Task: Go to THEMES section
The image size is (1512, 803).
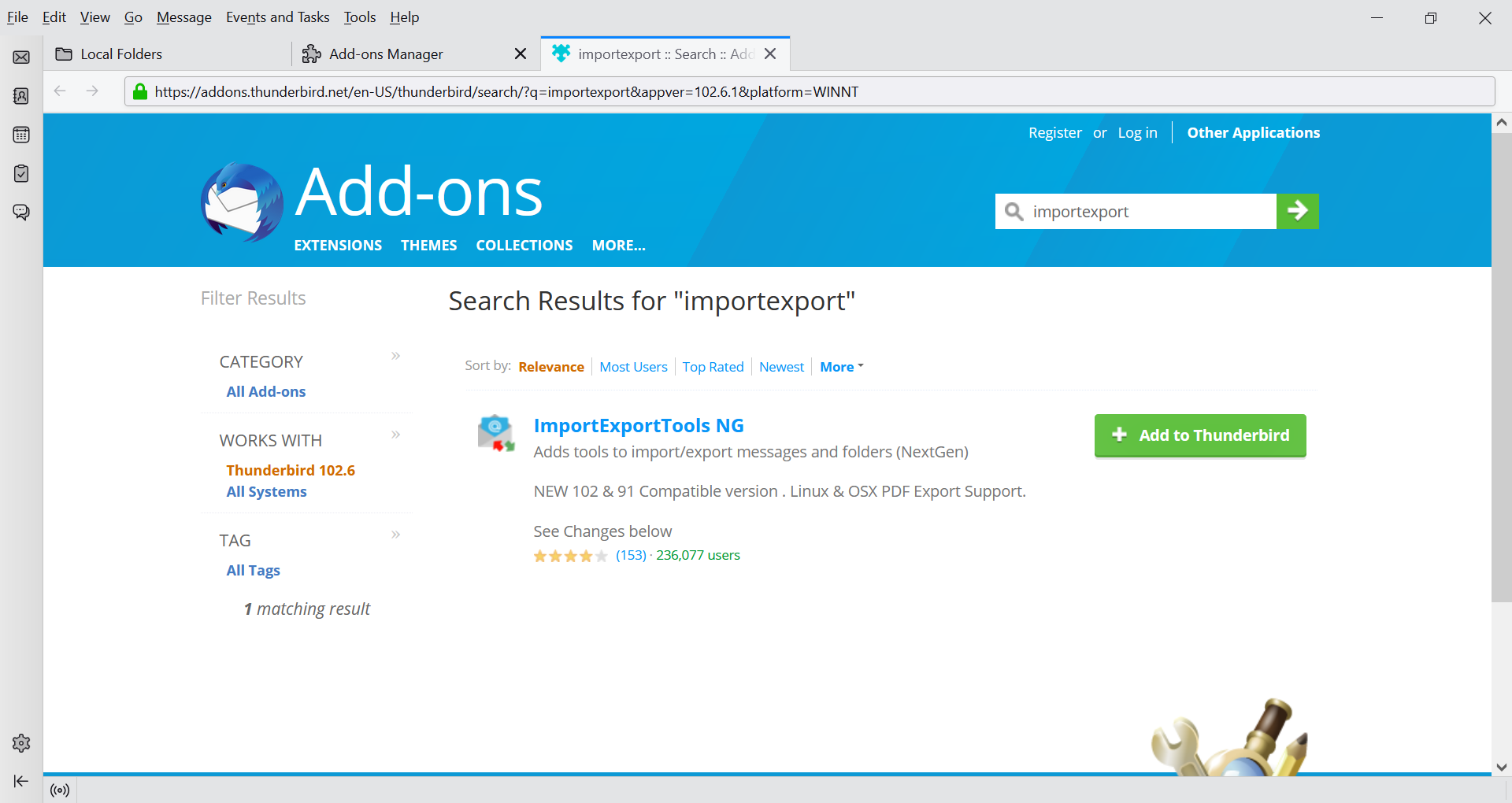Action: tap(428, 246)
